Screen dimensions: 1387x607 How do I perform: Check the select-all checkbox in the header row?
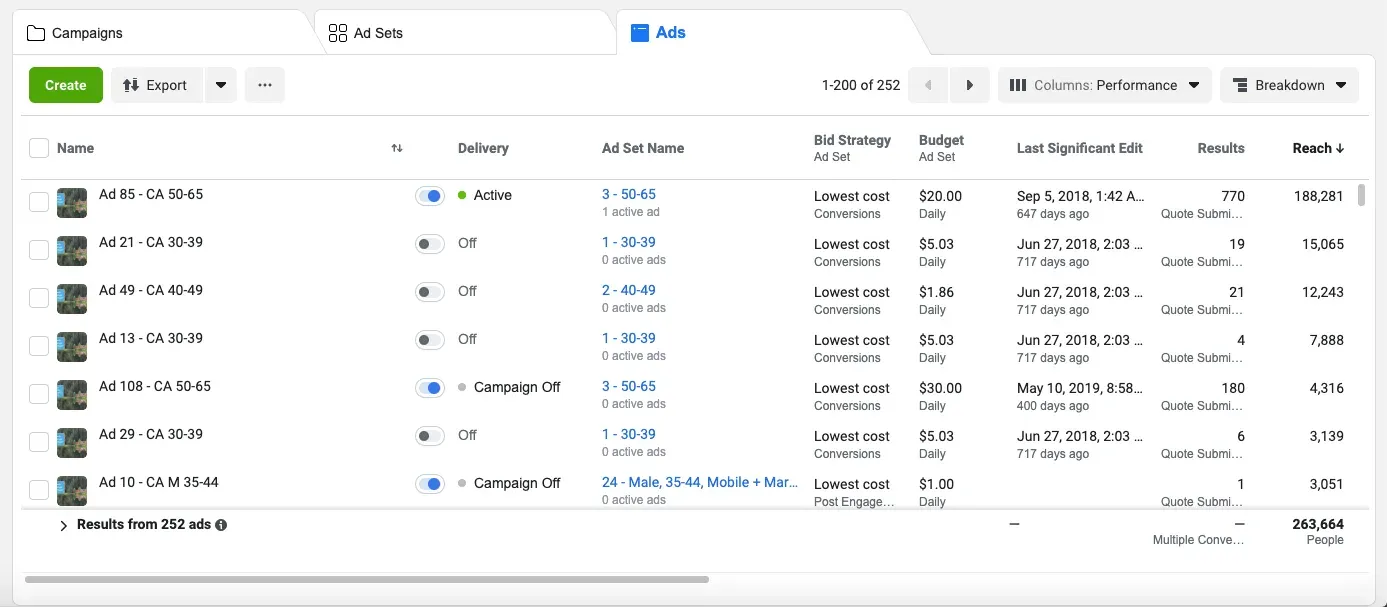tap(39, 147)
